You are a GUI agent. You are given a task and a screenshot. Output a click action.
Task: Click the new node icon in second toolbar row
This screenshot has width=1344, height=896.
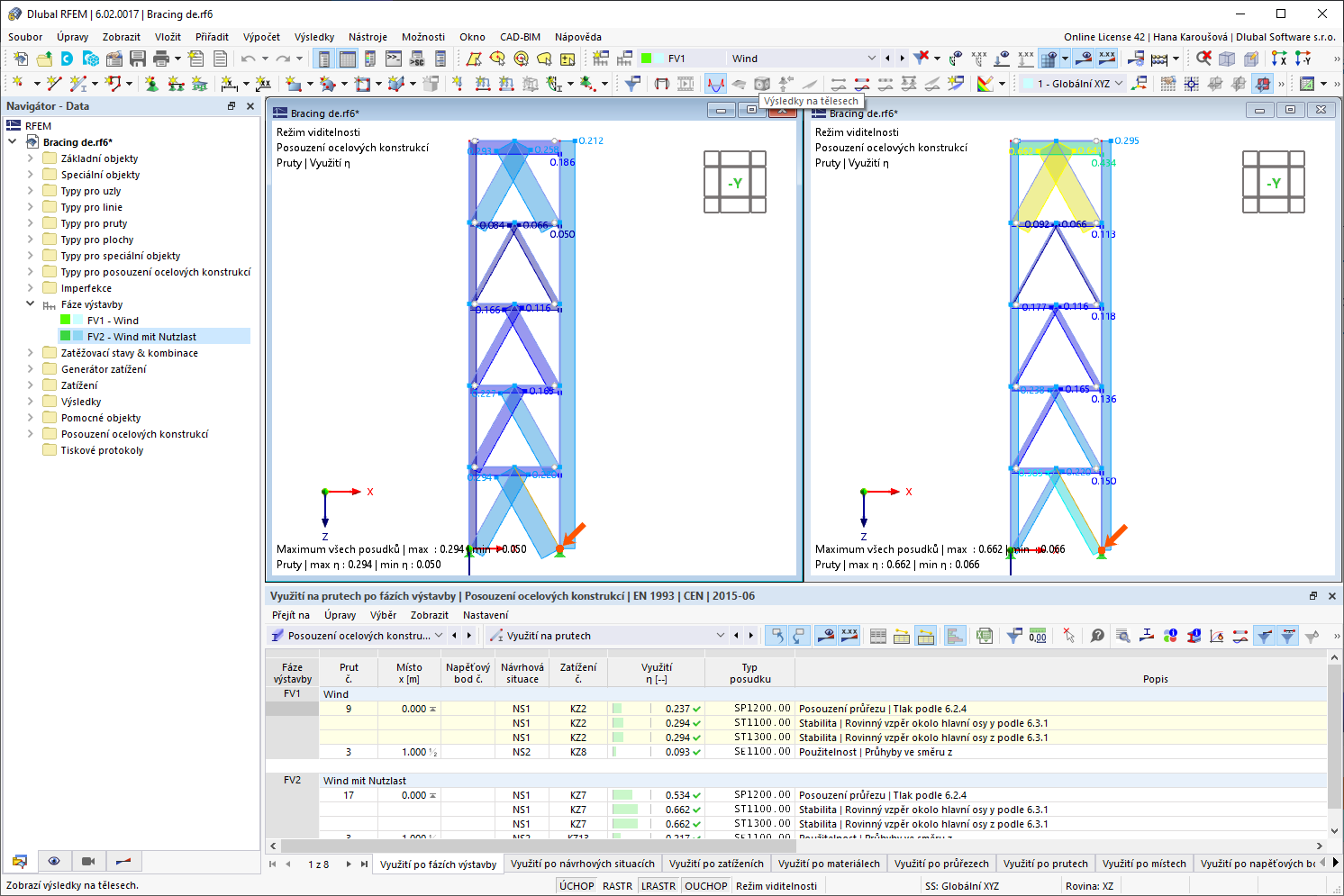[18, 84]
